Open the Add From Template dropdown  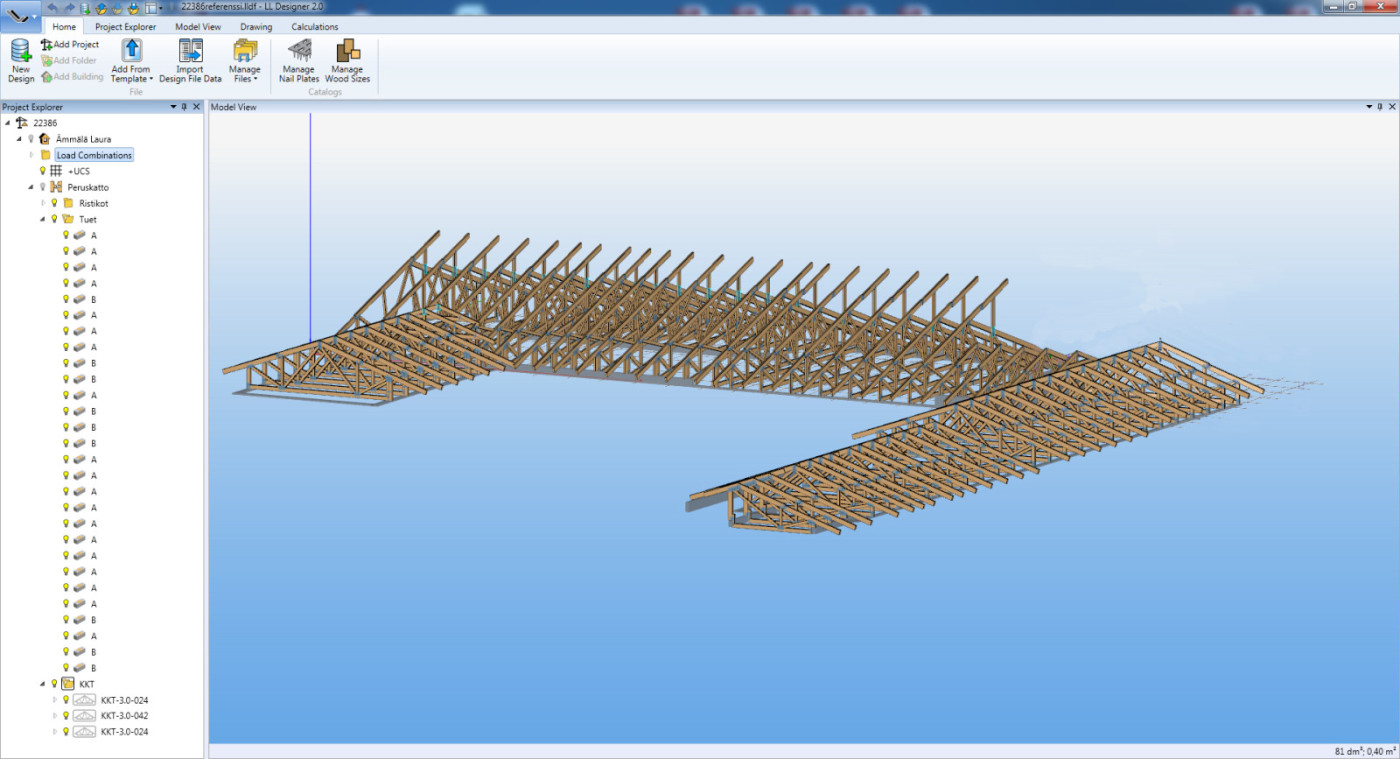(x=132, y=79)
